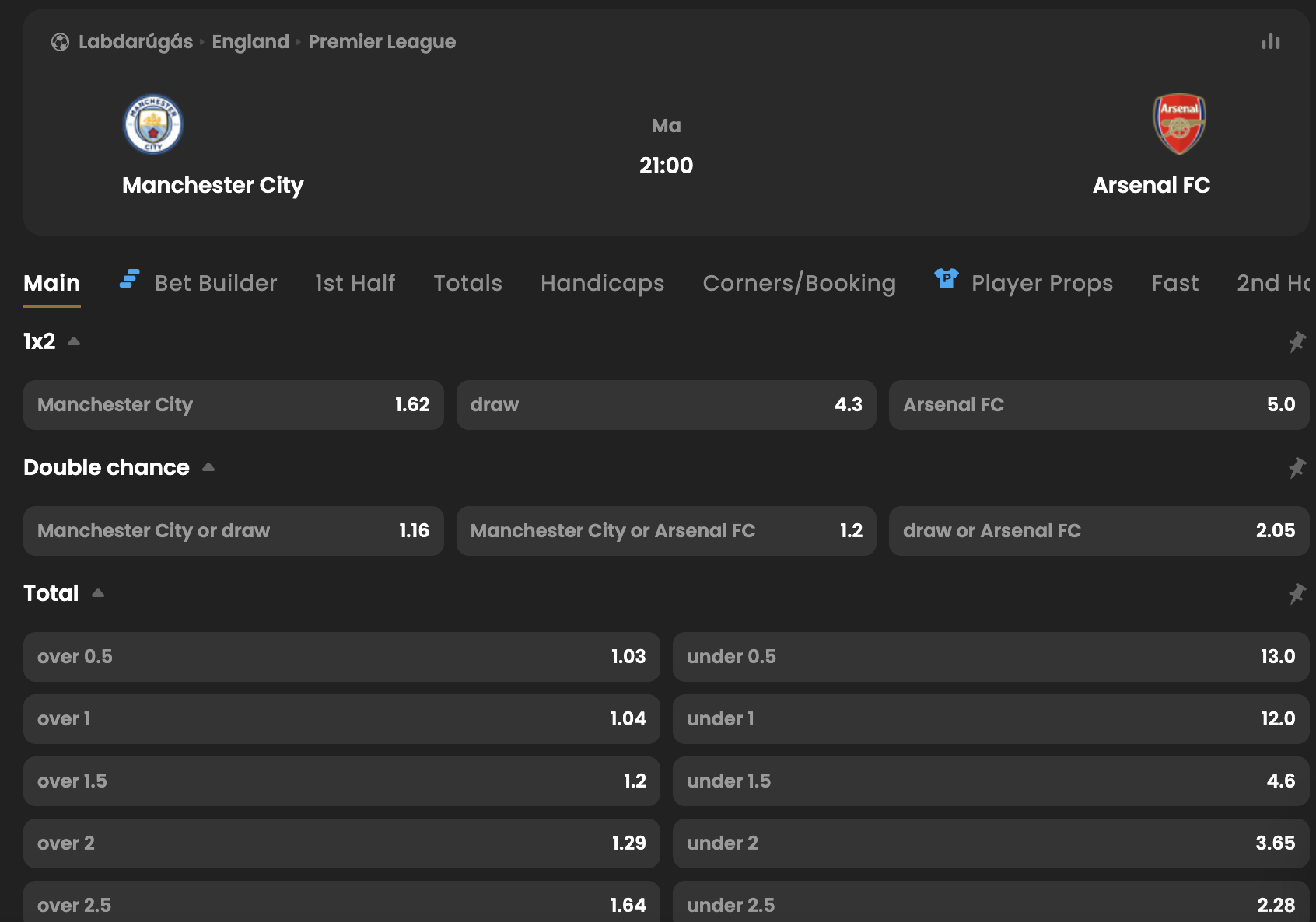Screen dimensions: 1316x922
Task: Open the 2nd Half tab
Action: click(1273, 283)
